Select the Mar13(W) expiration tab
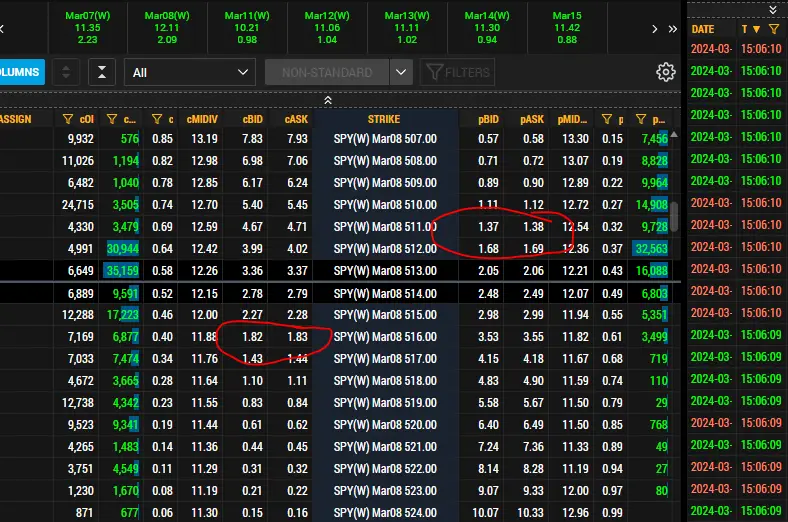 point(407,28)
